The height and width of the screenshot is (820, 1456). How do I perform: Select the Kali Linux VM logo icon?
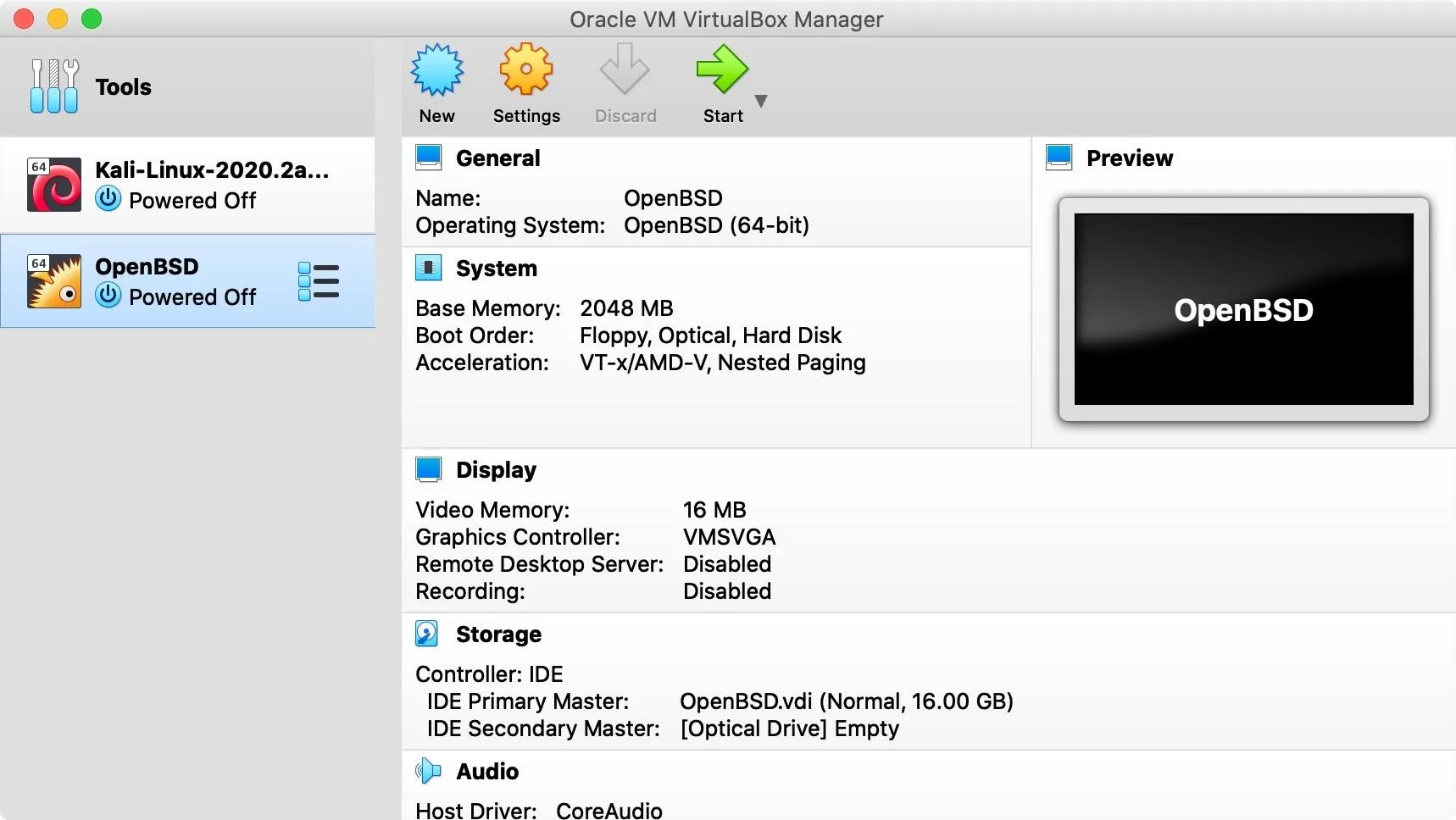[x=54, y=185]
